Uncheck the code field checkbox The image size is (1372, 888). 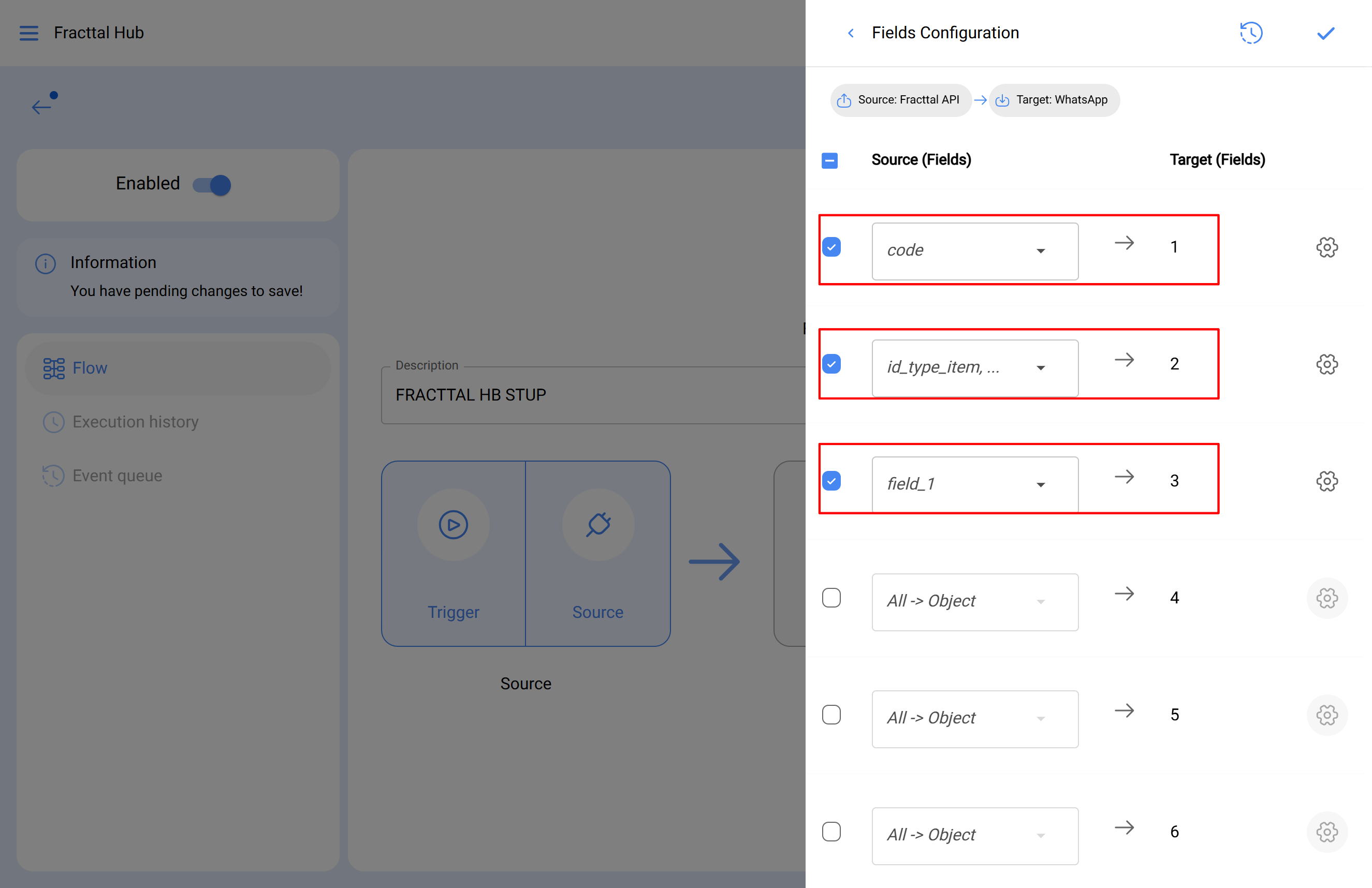point(831,247)
